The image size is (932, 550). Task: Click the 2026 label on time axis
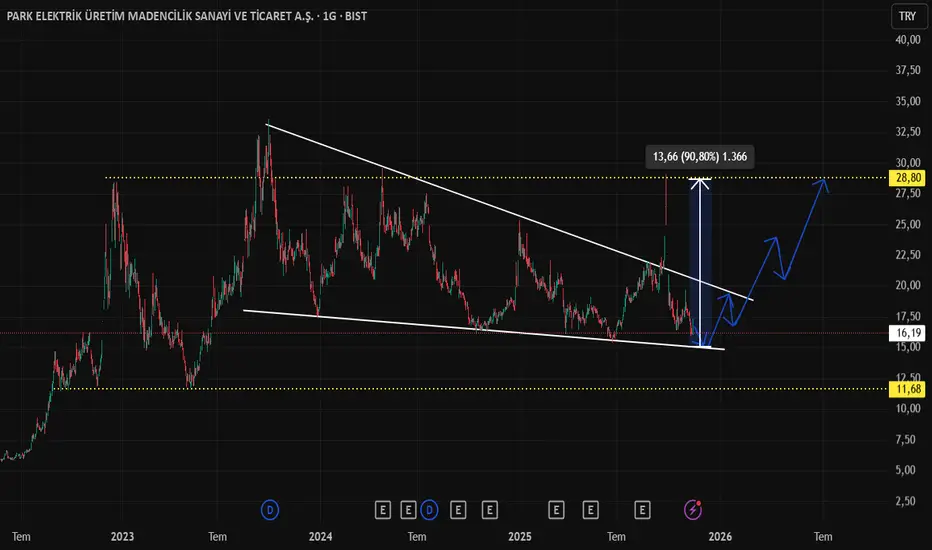point(720,536)
